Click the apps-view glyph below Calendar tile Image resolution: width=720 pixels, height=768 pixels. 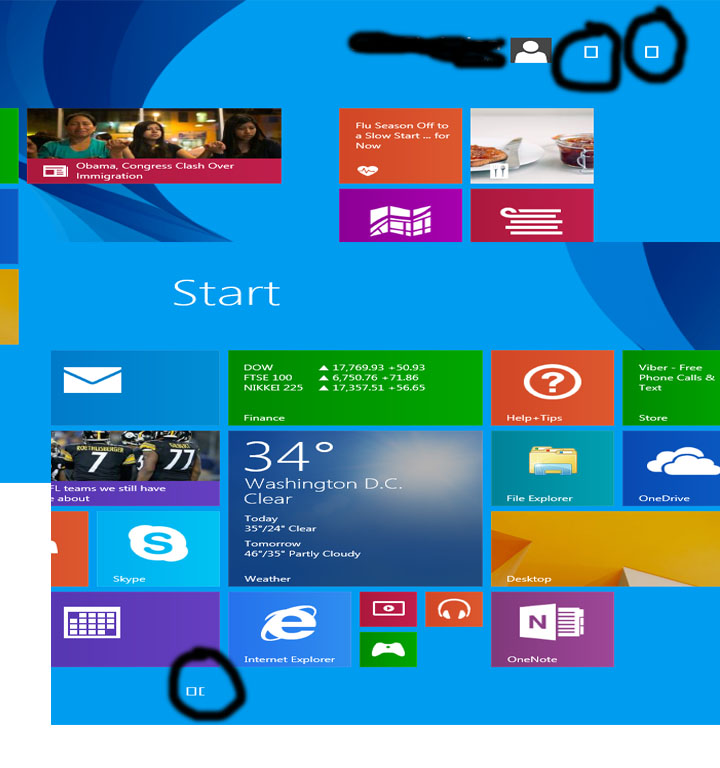point(195,691)
